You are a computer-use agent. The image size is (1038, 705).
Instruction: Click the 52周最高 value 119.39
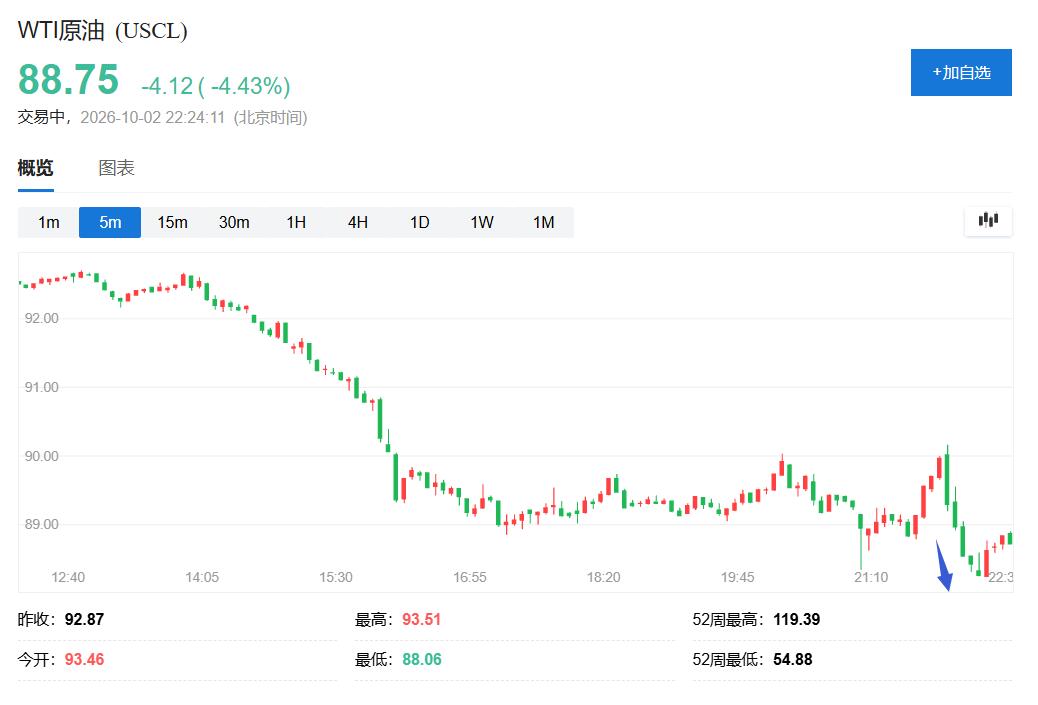point(796,620)
